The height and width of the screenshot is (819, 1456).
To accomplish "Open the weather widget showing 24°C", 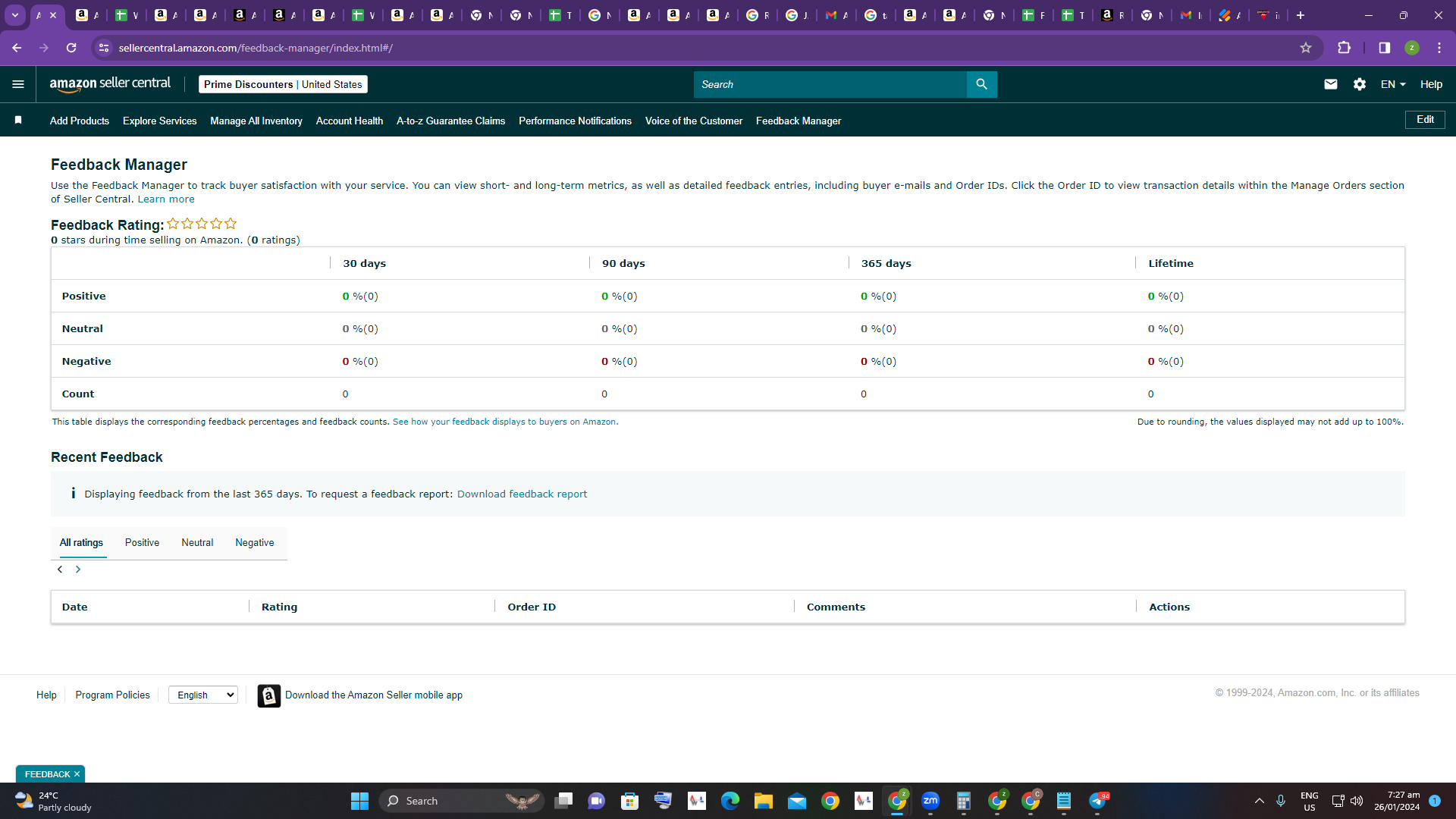I will [52, 801].
